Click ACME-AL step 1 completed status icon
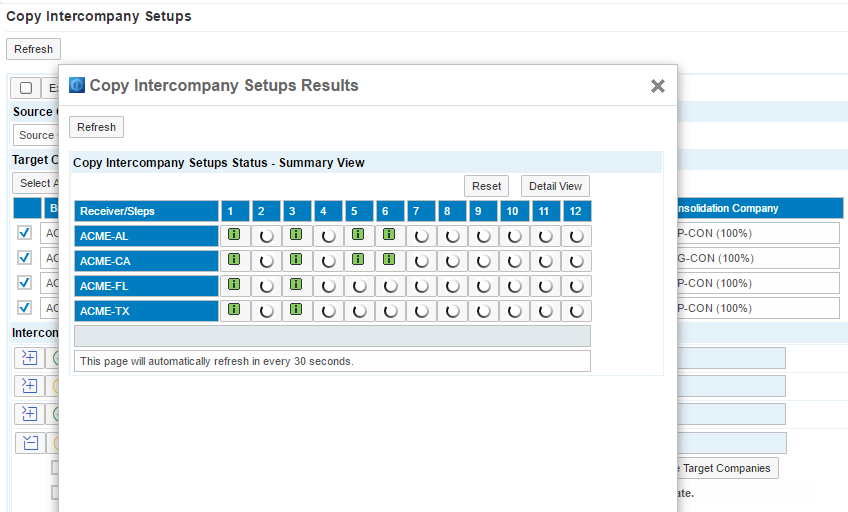 [234, 235]
